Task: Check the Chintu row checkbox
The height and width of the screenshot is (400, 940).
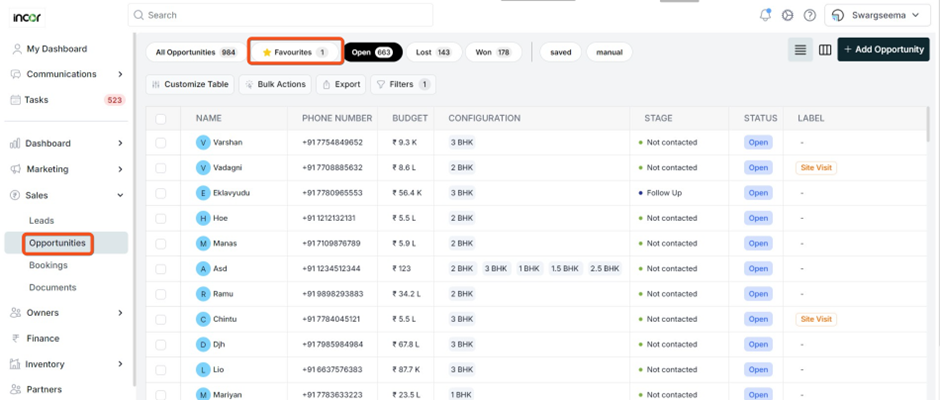Action: coord(161,319)
